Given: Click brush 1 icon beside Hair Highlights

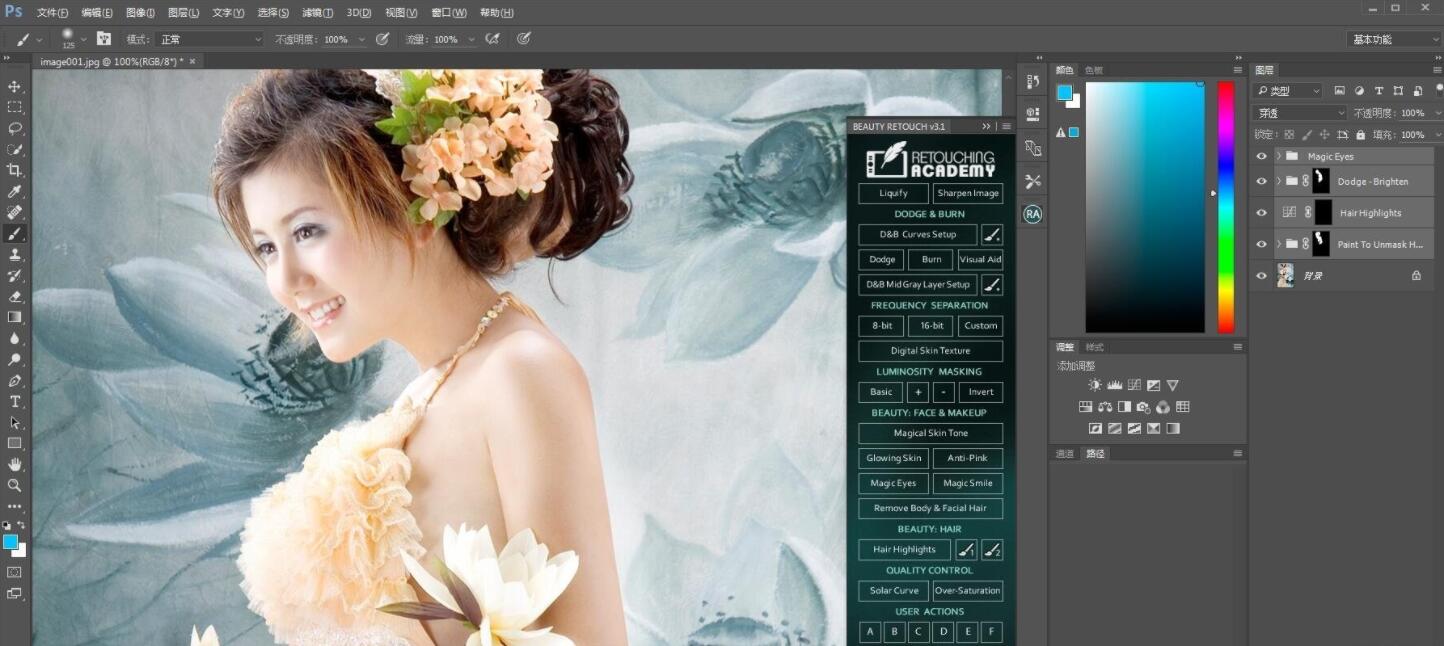Looking at the screenshot, I should tap(966, 550).
